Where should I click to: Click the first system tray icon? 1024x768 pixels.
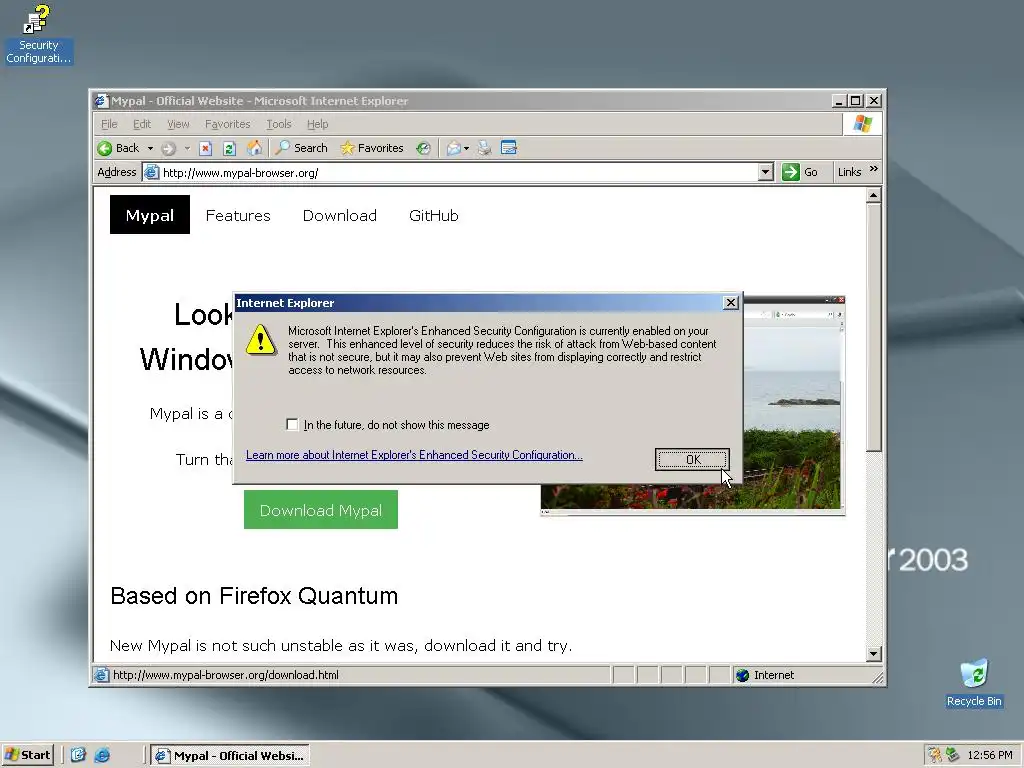coord(935,755)
